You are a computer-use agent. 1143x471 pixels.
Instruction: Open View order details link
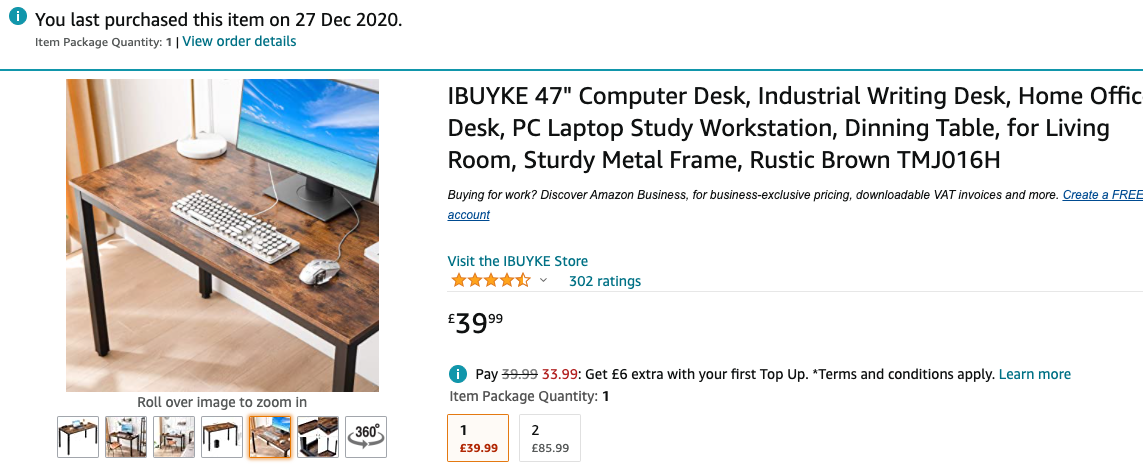coord(239,41)
